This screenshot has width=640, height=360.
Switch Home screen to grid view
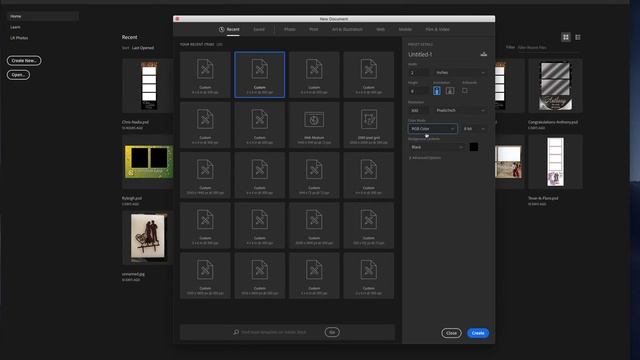(x=566, y=37)
